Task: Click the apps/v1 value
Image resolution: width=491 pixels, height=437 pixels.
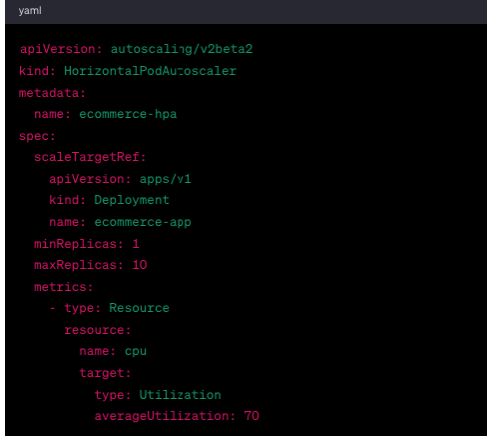Action: point(165,179)
